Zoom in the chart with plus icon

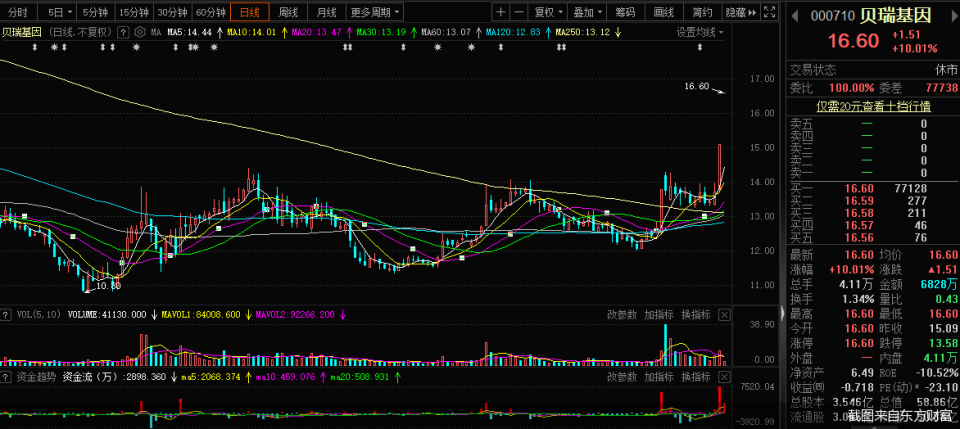[501, 12]
